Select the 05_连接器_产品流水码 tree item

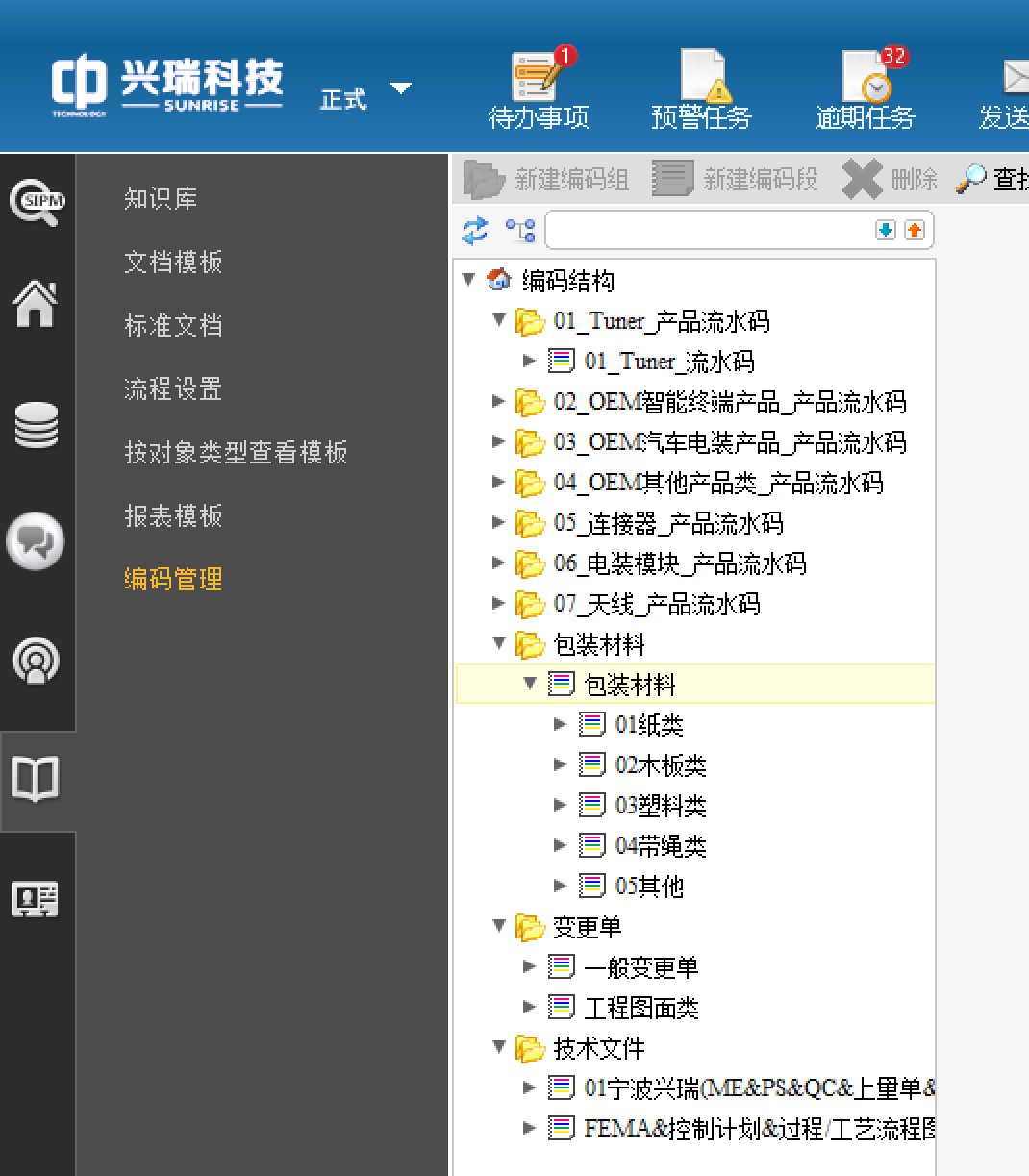[x=668, y=523]
